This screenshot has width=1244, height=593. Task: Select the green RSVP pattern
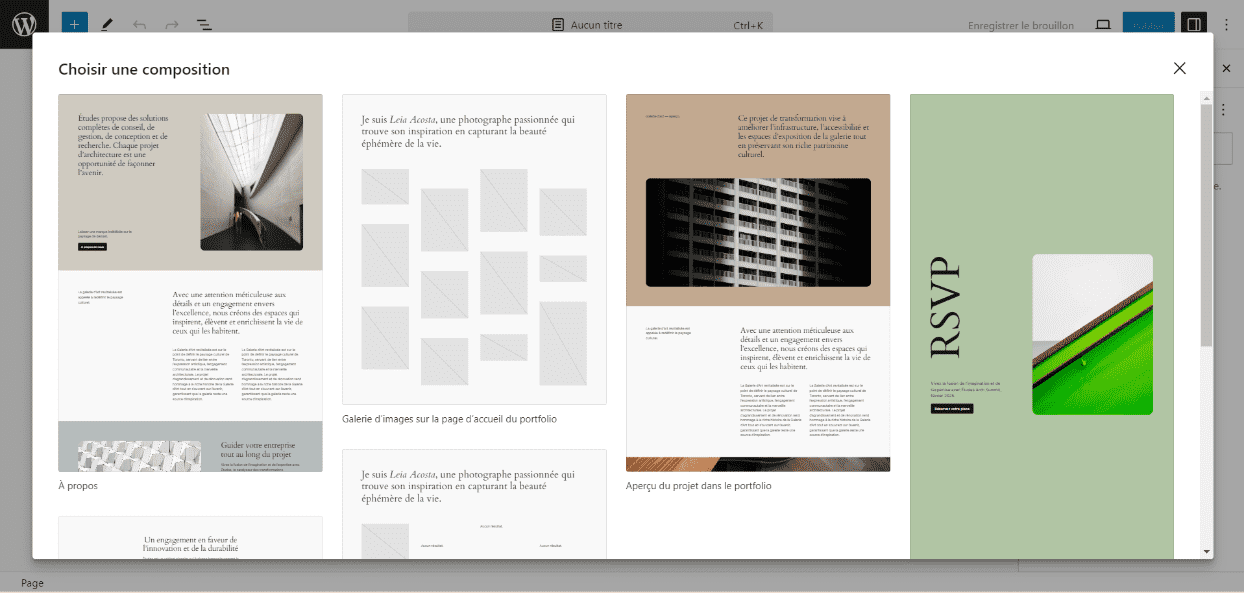pyautogui.click(x=1041, y=326)
